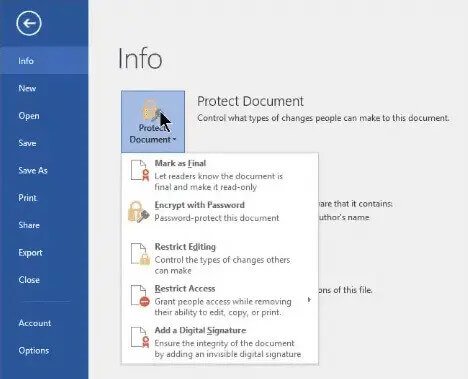This screenshot has height=379, width=468.
Task: Click the Encrypt with Password padlock icon
Action: (138, 211)
